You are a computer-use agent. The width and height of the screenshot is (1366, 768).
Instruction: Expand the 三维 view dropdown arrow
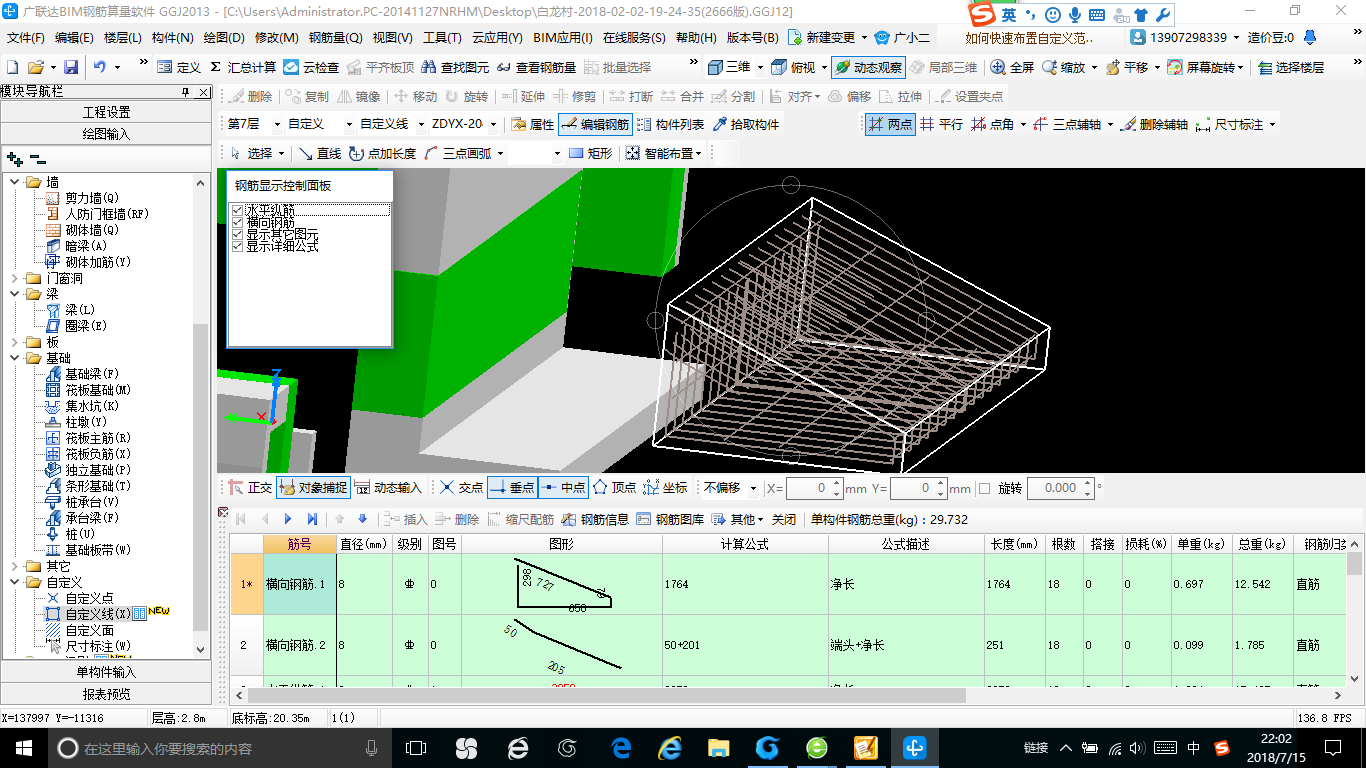click(x=760, y=67)
